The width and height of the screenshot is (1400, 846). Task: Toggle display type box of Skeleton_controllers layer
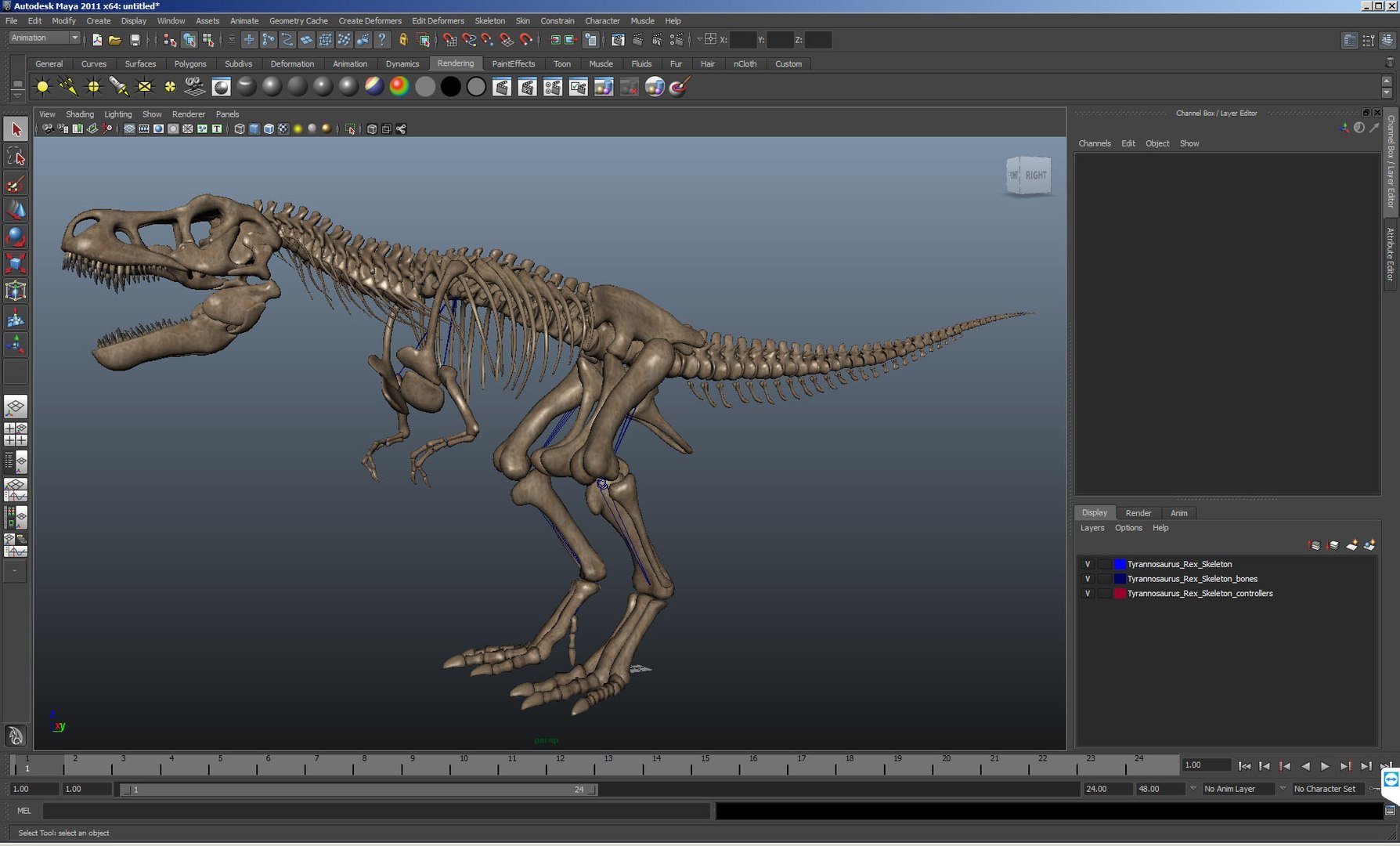(x=1103, y=594)
